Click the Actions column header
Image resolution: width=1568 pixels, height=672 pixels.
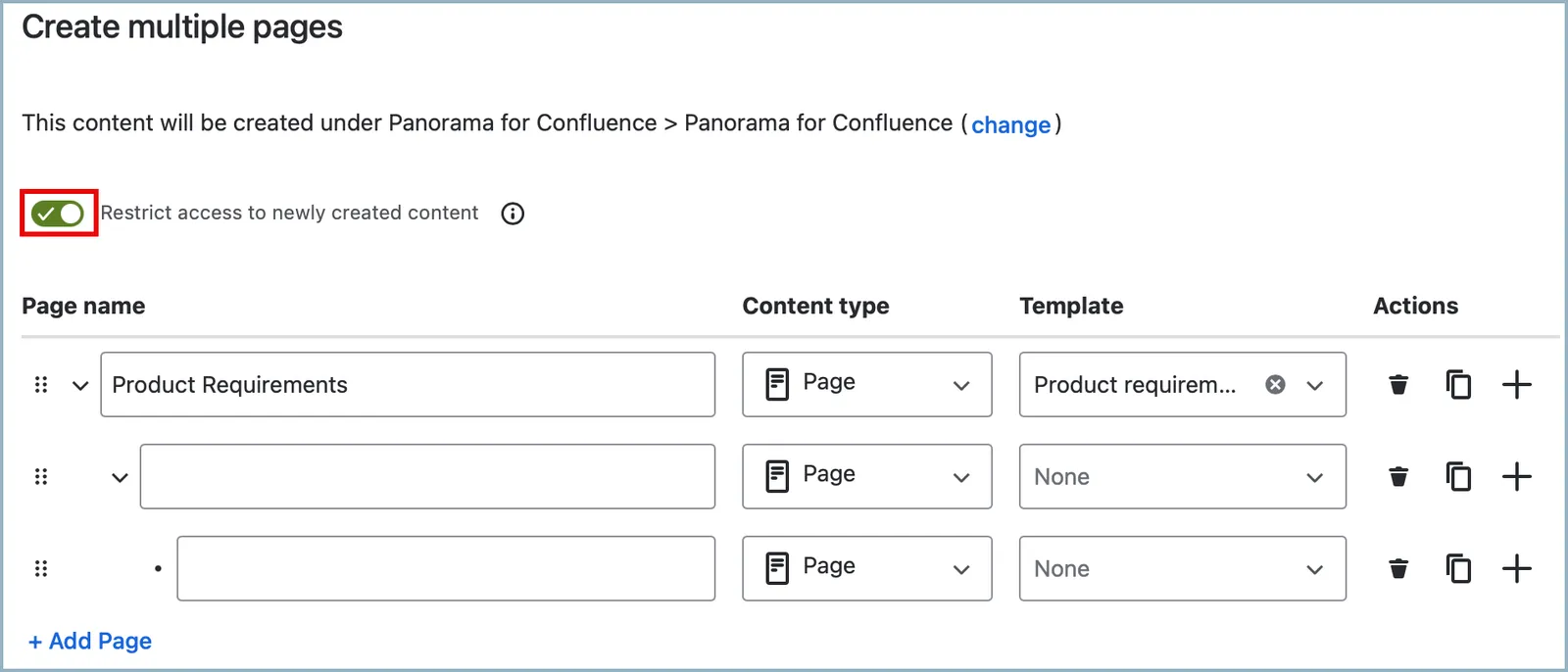click(1416, 307)
